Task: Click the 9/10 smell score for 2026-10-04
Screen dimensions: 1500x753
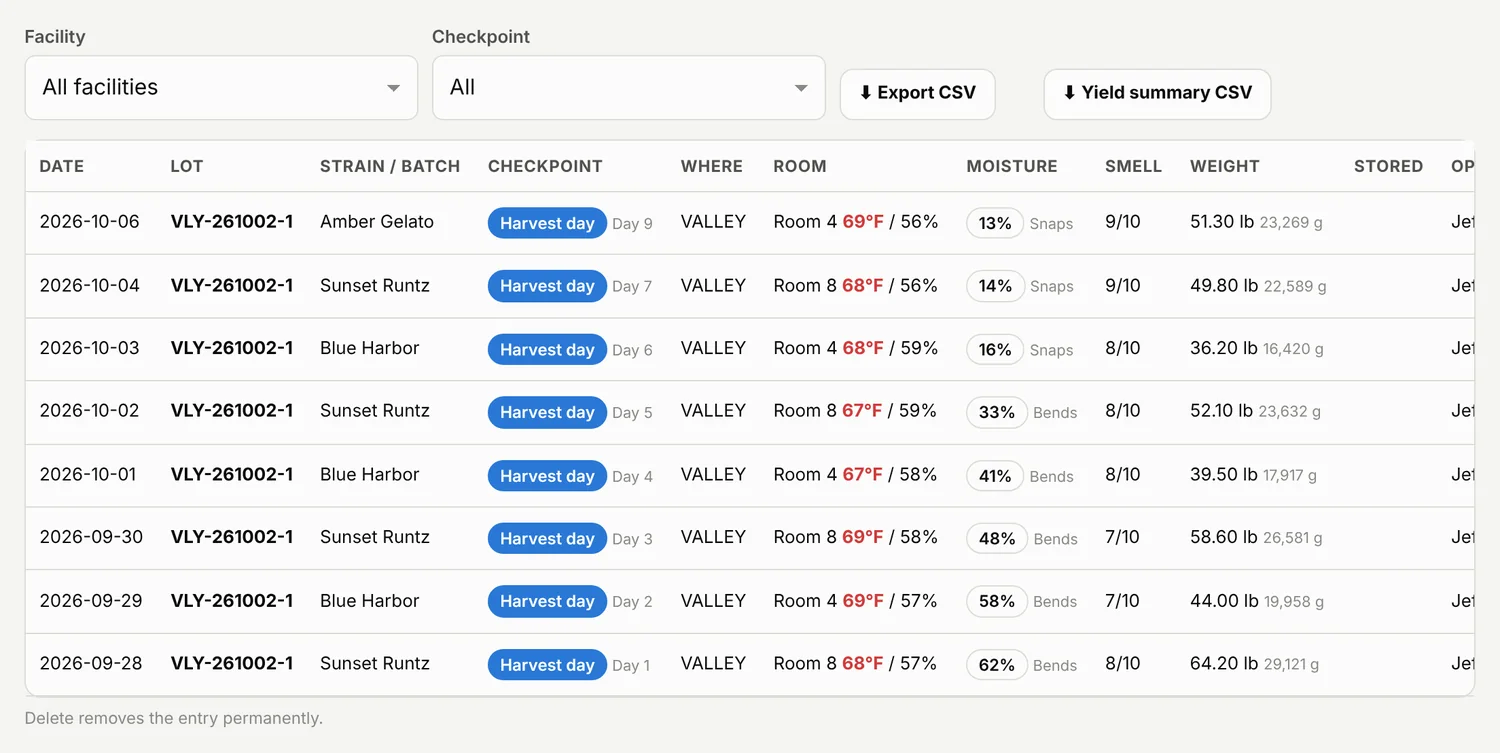Action: click(1123, 285)
